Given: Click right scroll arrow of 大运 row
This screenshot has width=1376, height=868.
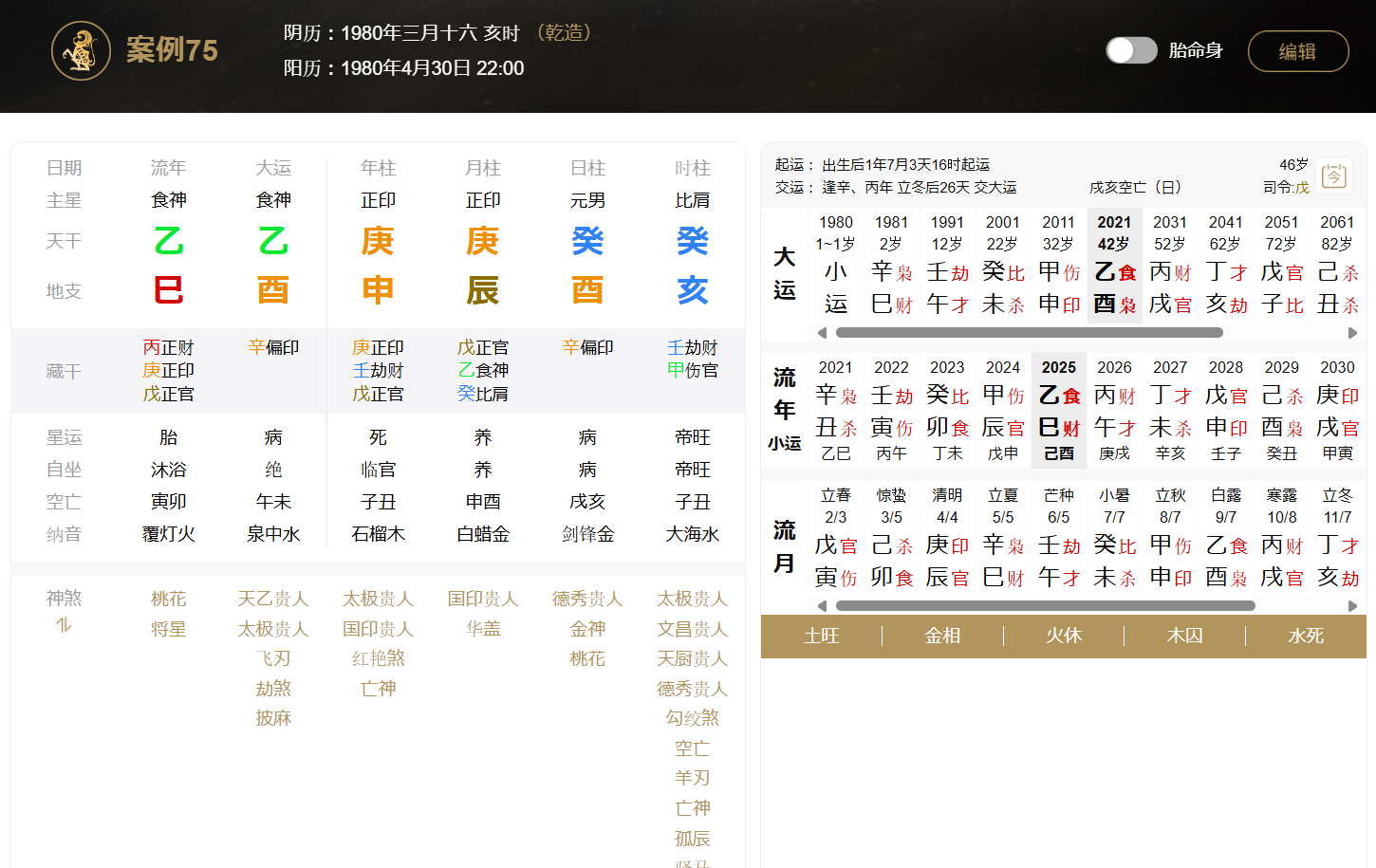Looking at the screenshot, I should [1352, 333].
